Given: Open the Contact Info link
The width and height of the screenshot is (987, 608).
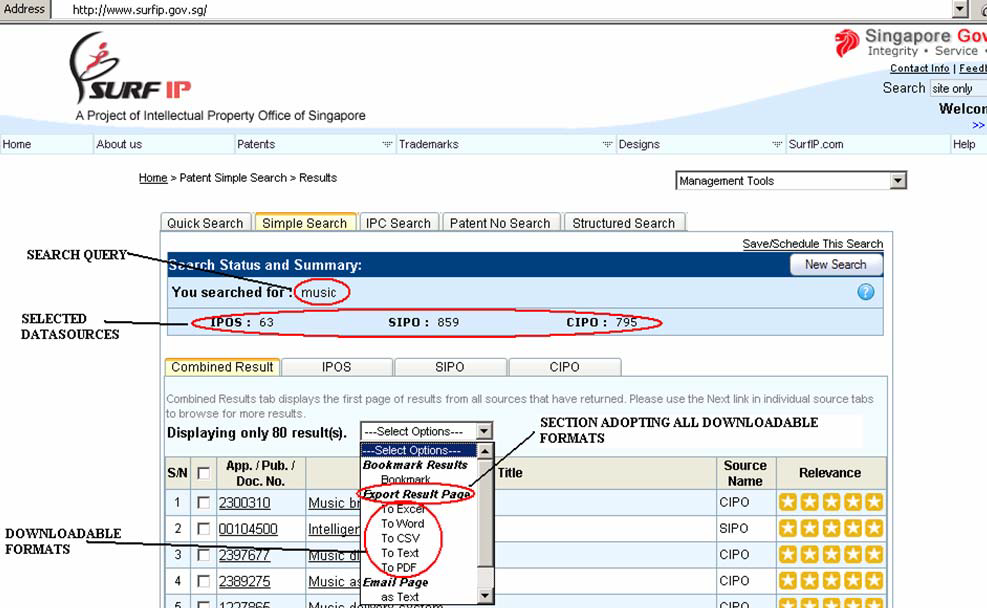Looking at the screenshot, I should click(920, 68).
